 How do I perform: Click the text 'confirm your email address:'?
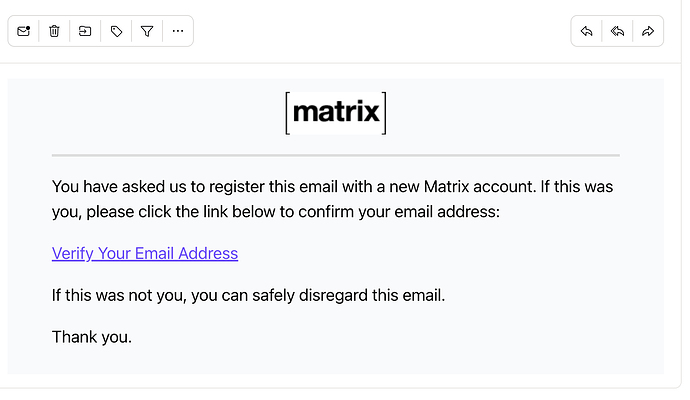click(399, 212)
